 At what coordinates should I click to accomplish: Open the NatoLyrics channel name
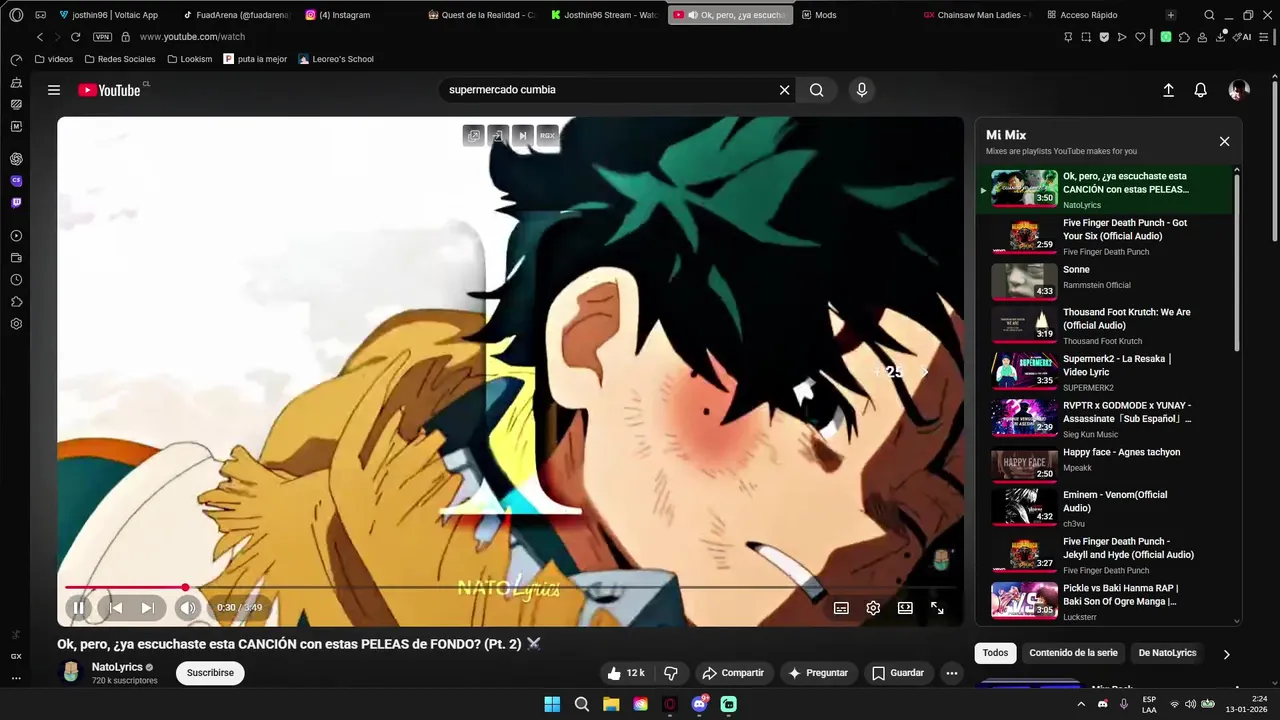(x=117, y=667)
